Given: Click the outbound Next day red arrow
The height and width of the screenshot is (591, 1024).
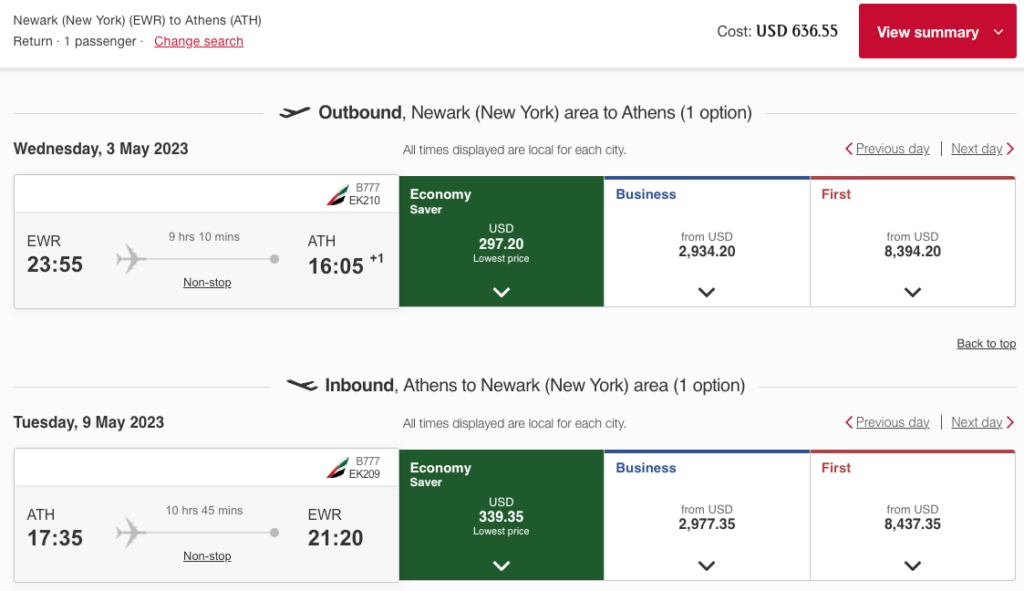Looking at the screenshot, I should click(x=1010, y=149).
